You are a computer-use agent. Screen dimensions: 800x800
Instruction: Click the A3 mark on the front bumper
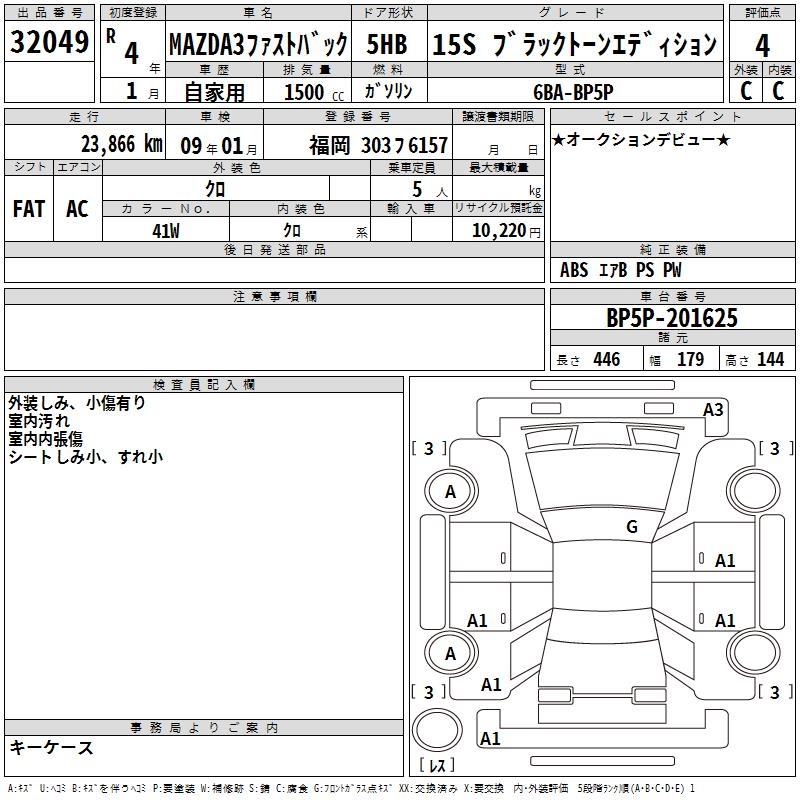coord(713,410)
